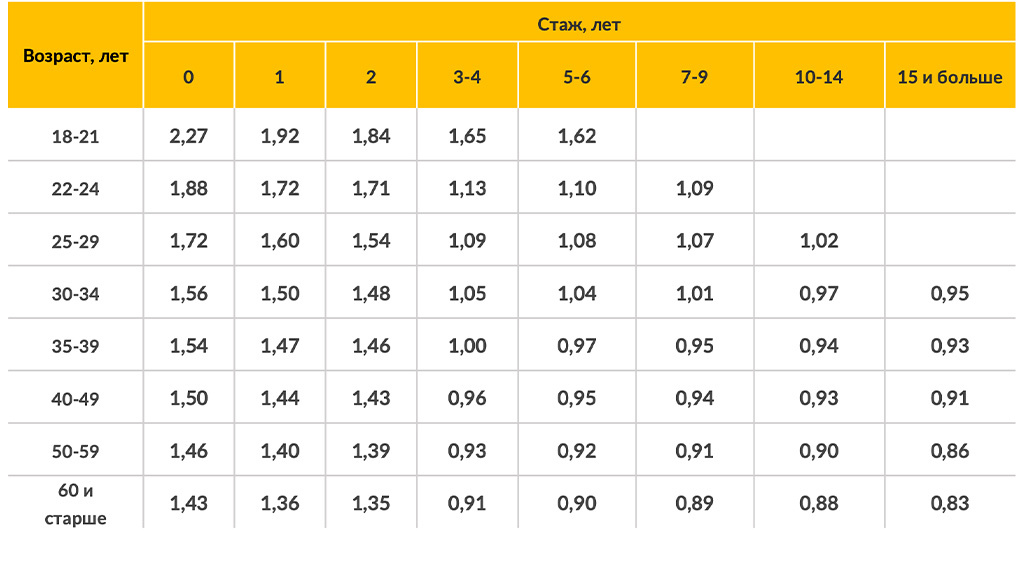This screenshot has height=577, width=1024.
Task: Click the 0,86 cell in row 50-59
Action: coord(949,451)
